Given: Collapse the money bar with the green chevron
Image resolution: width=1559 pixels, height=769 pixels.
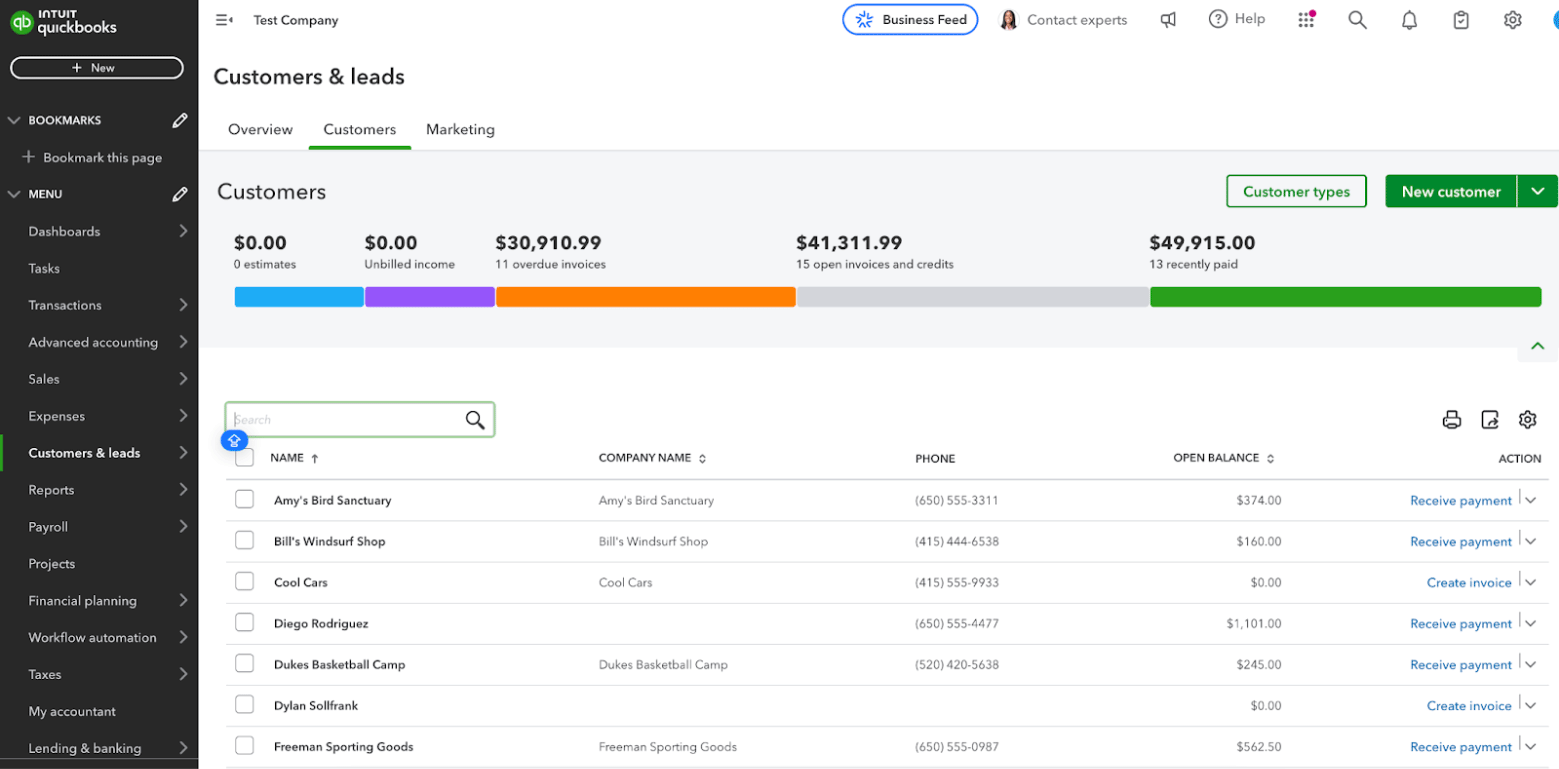Looking at the screenshot, I should click(1538, 346).
